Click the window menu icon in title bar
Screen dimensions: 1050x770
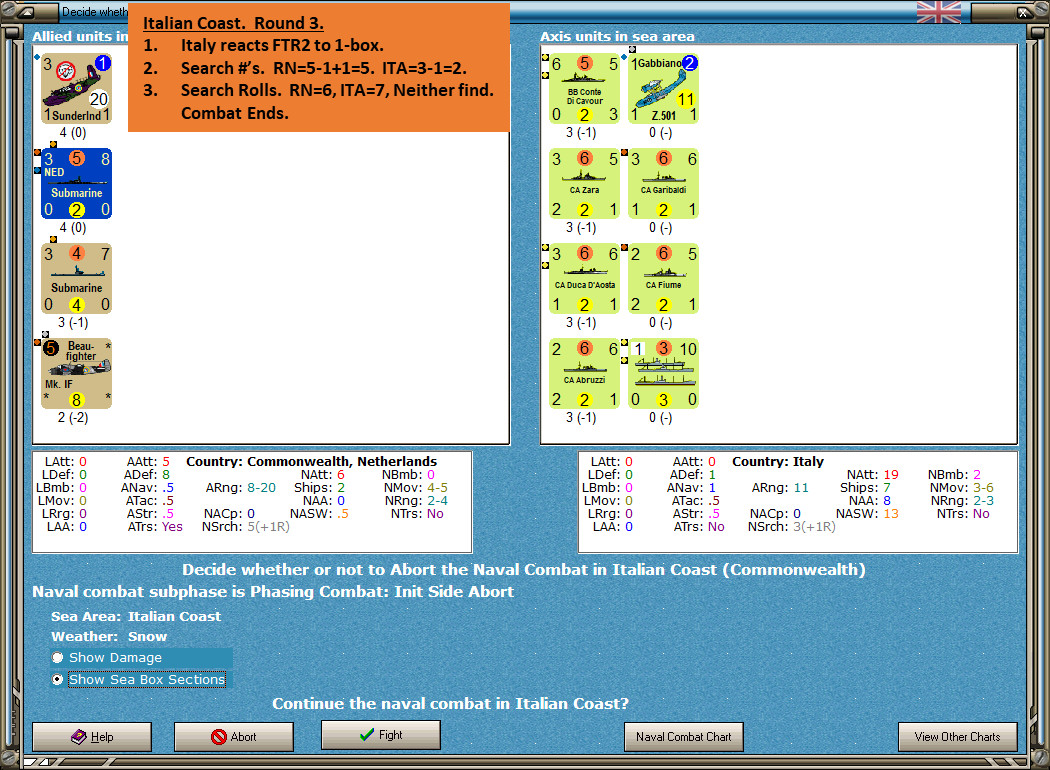pos(26,11)
